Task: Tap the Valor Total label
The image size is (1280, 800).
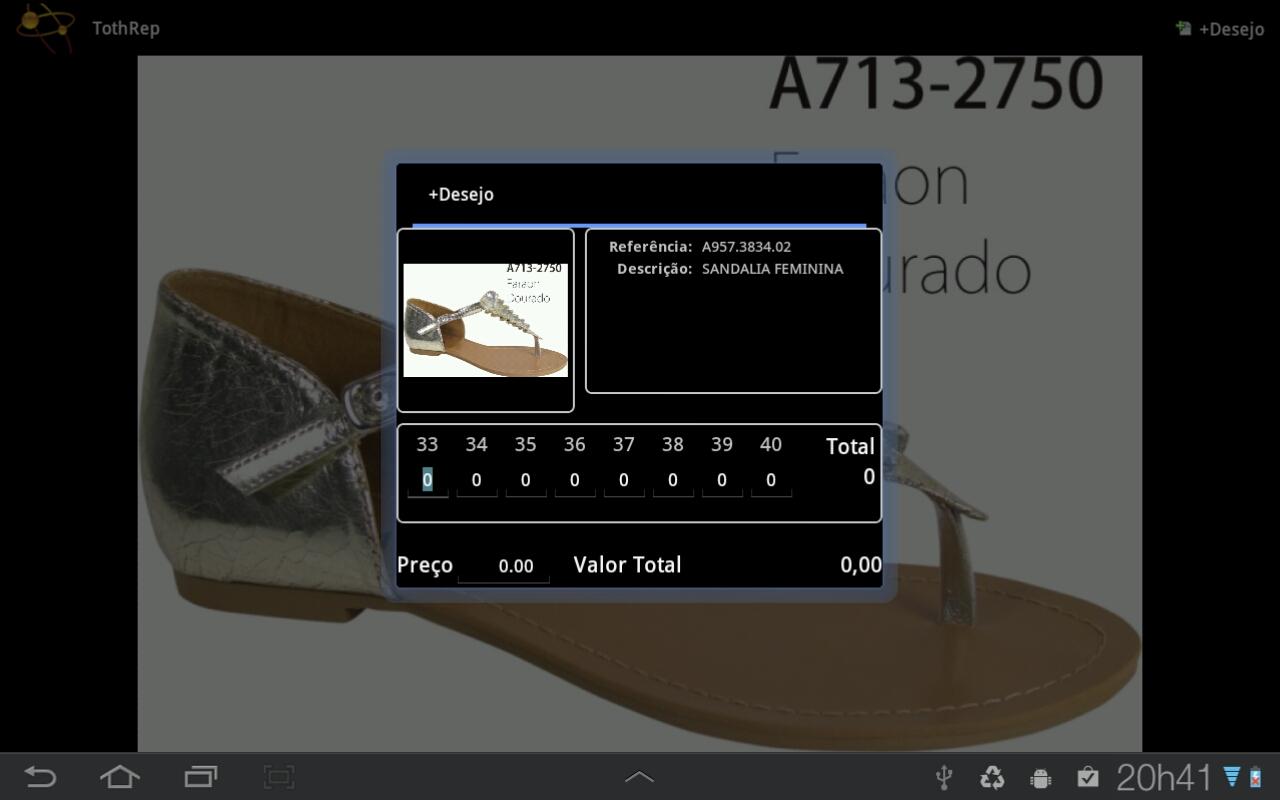Action: pos(627,565)
